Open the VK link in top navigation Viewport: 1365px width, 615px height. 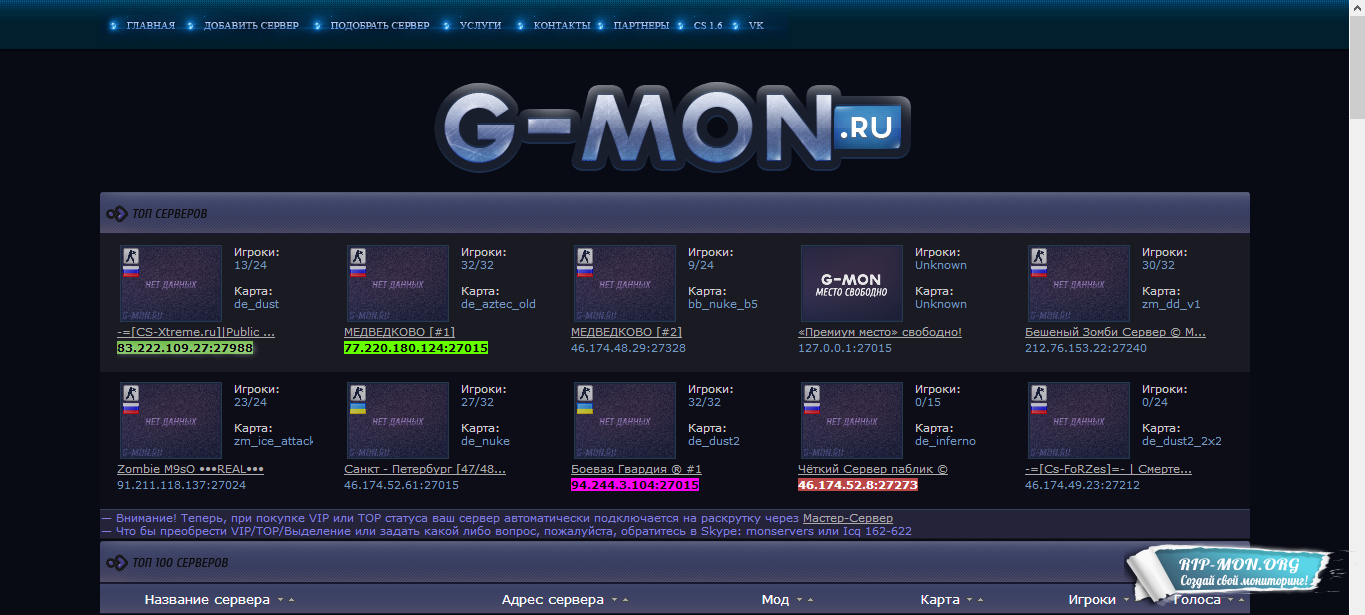[756, 26]
